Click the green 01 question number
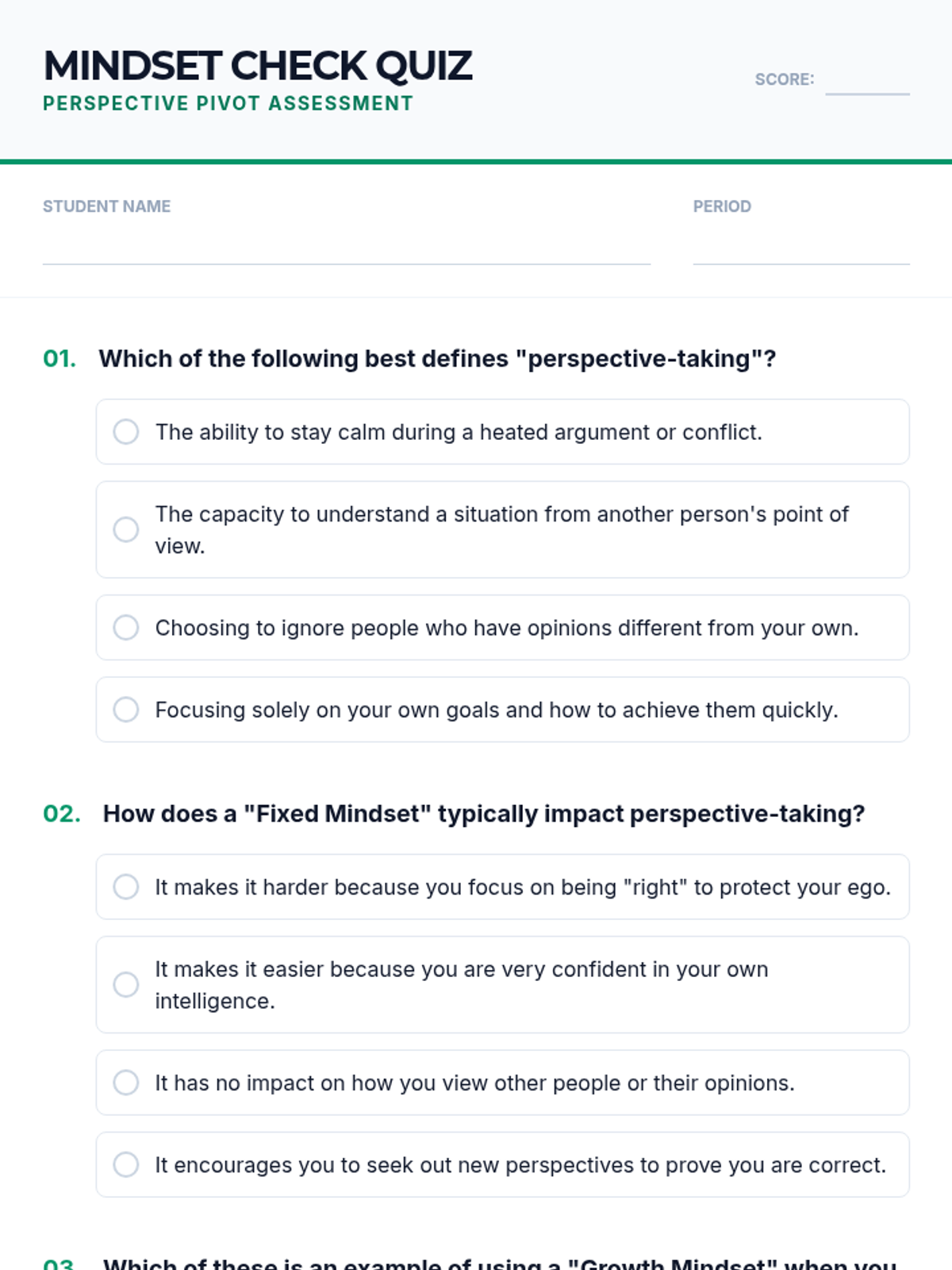Image resolution: width=952 pixels, height=1270 pixels. tap(59, 359)
